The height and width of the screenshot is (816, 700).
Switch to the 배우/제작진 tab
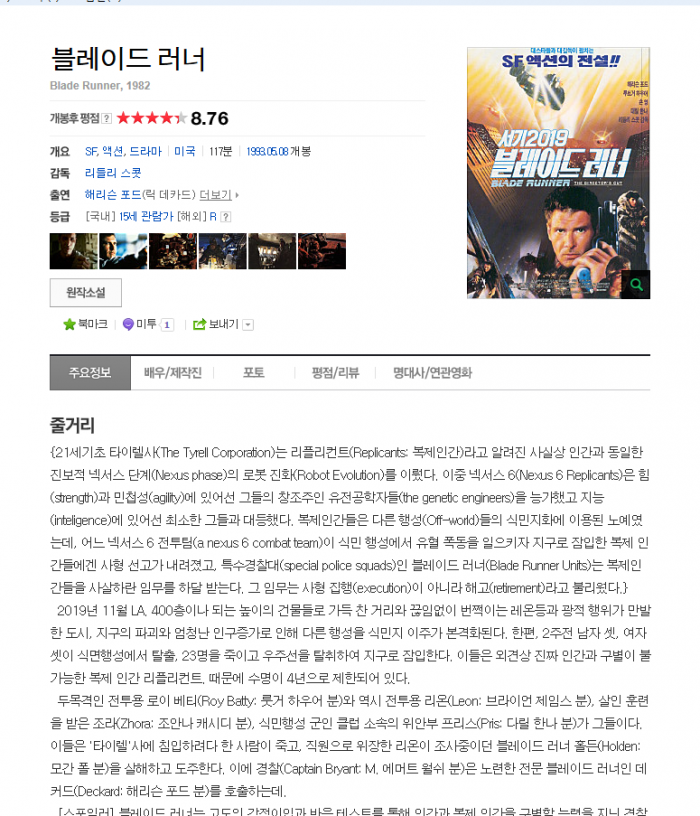click(x=172, y=373)
